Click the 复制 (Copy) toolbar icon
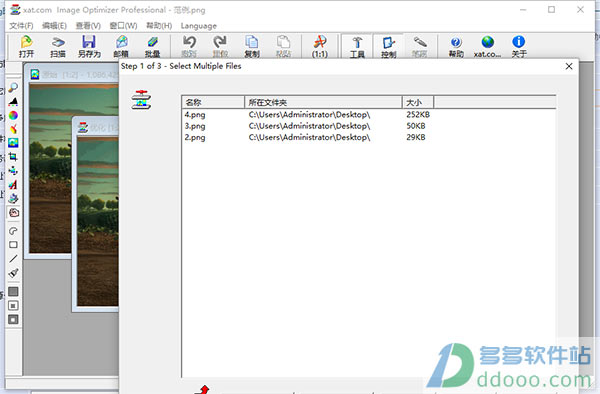The width and height of the screenshot is (600, 394). pos(252,46)
